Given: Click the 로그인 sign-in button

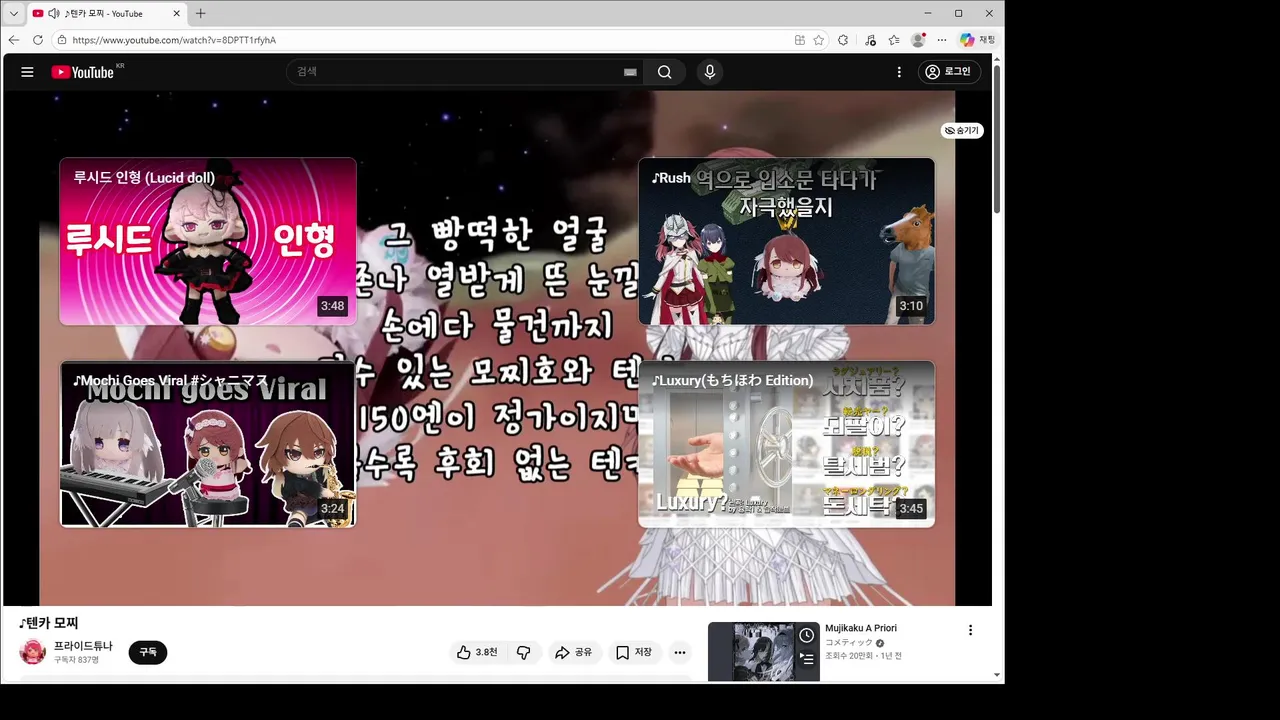Looking at the screenshot, I should click(949, 72).
